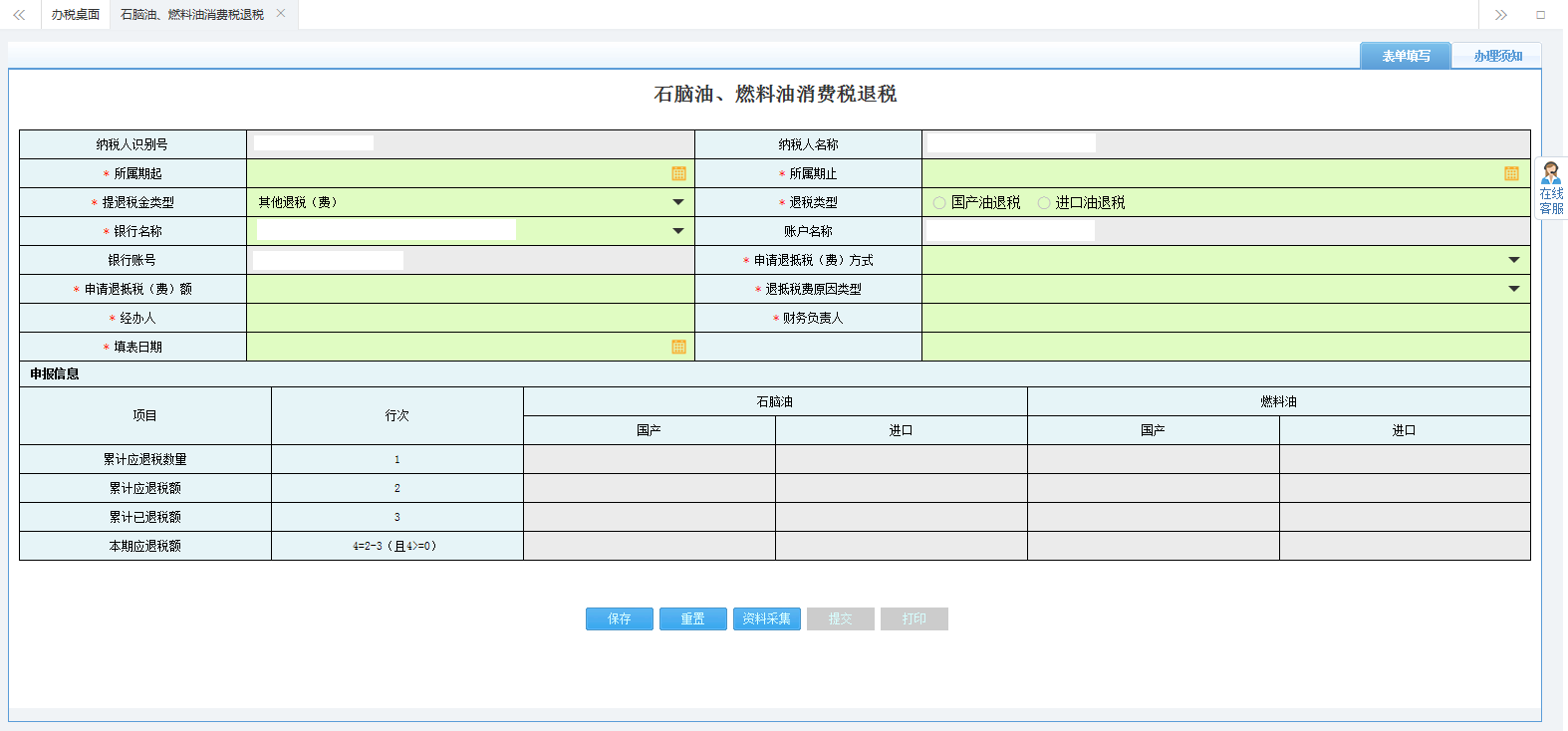
Task: Click the disabled 提交 button
Action: coord(841,618)
